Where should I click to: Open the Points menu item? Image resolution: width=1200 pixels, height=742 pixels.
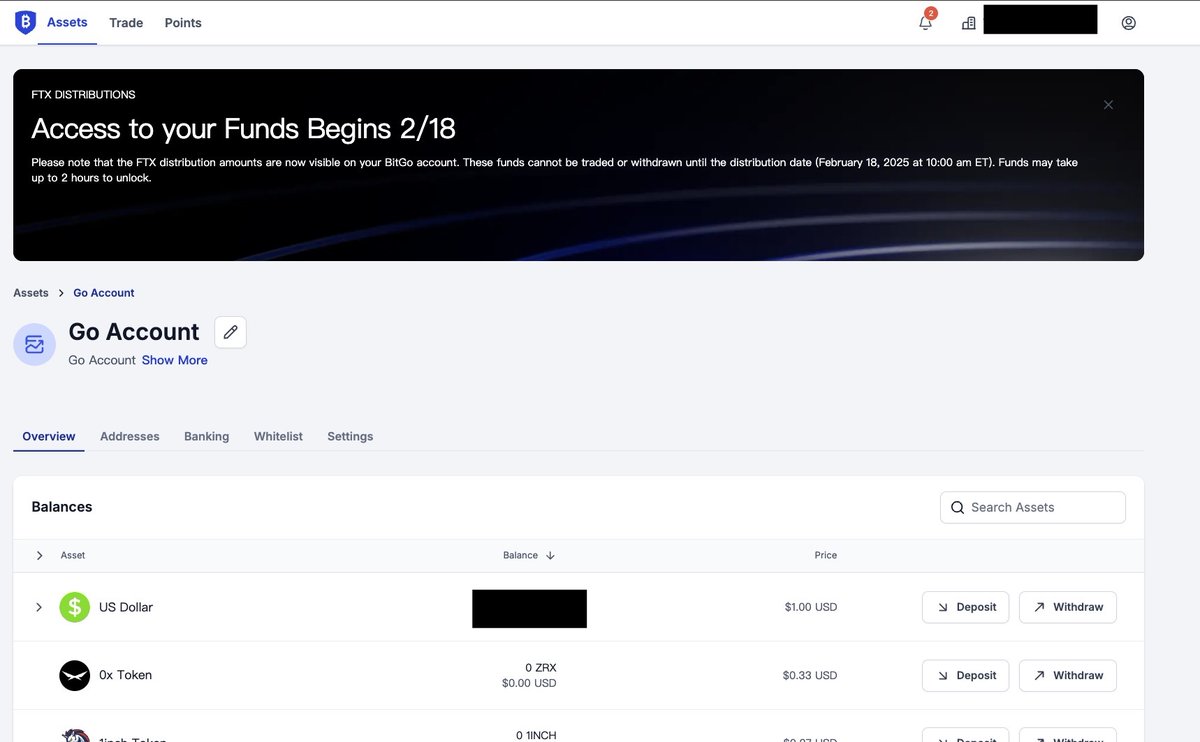[183, 22]
